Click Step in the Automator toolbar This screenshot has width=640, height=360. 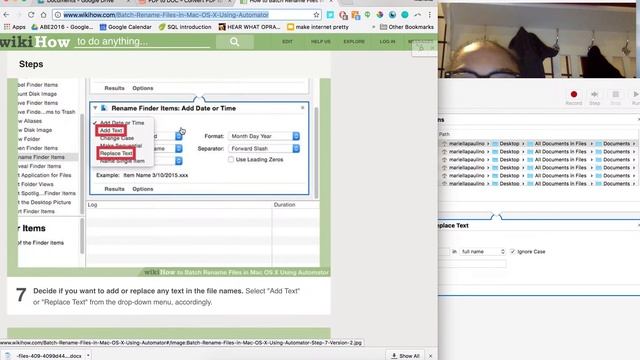(x=594, y=98)
